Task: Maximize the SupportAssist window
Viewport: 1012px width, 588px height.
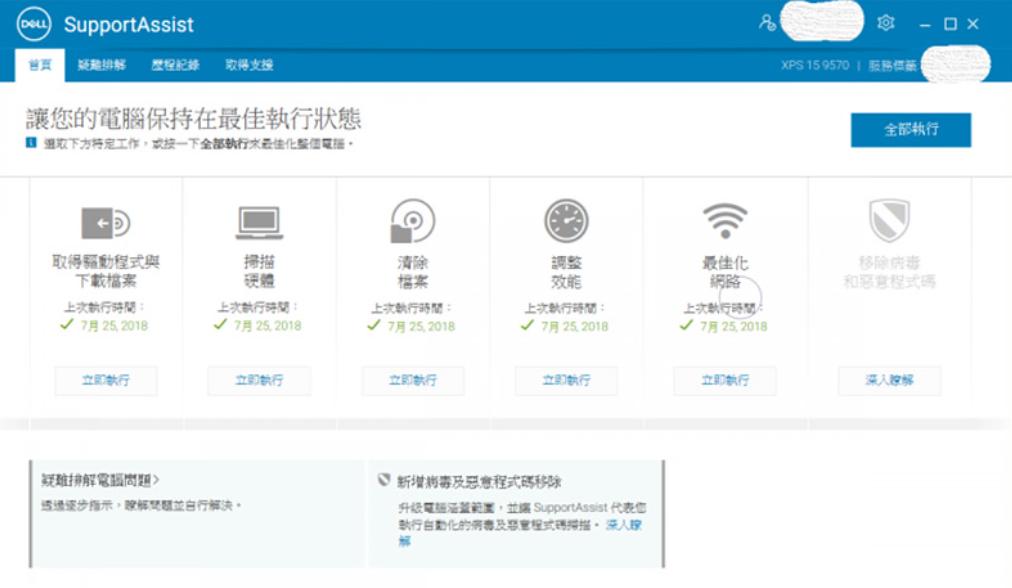Action: [950, 24]
